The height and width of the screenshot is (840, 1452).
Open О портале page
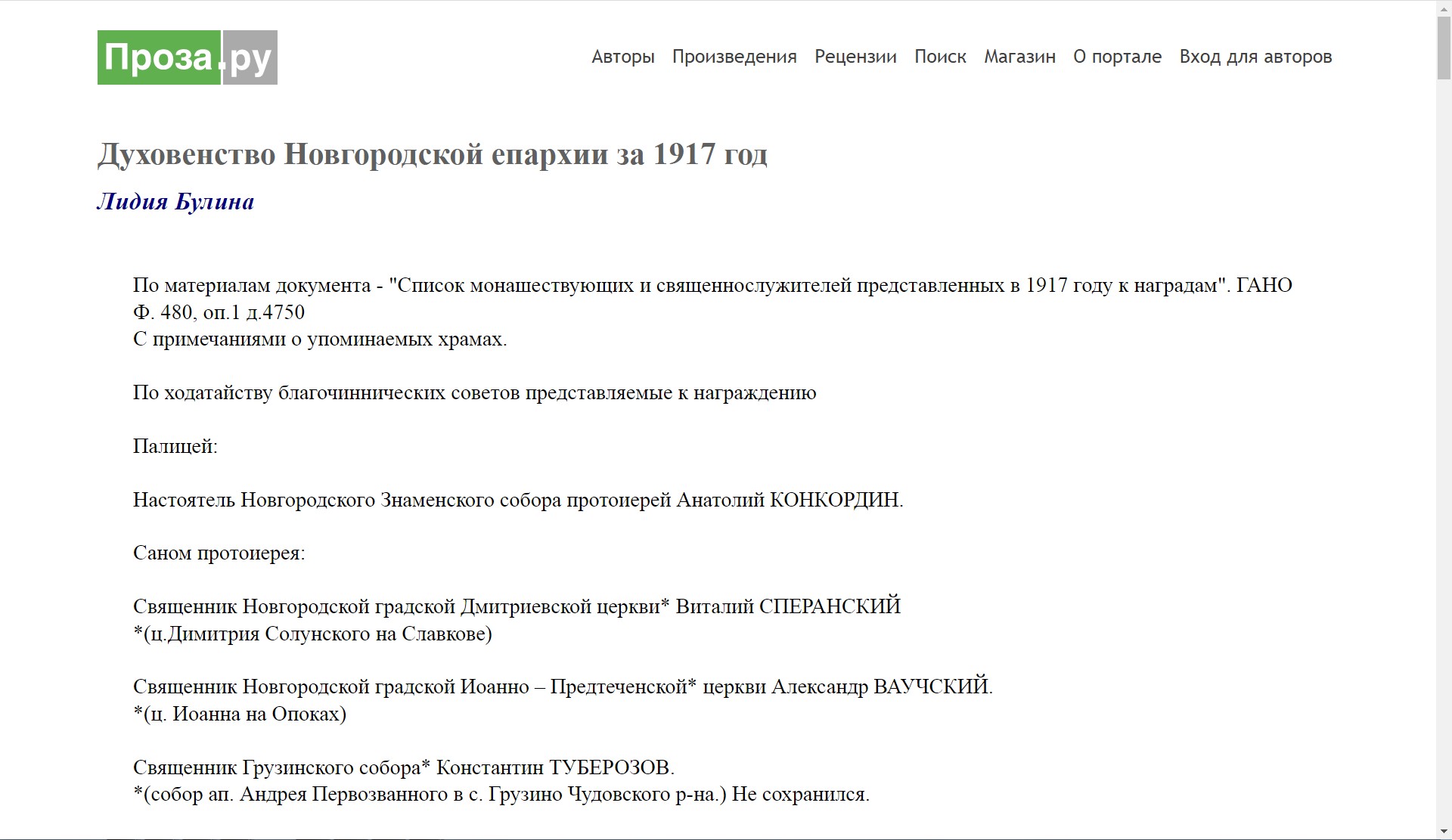tap(1117, 57)
